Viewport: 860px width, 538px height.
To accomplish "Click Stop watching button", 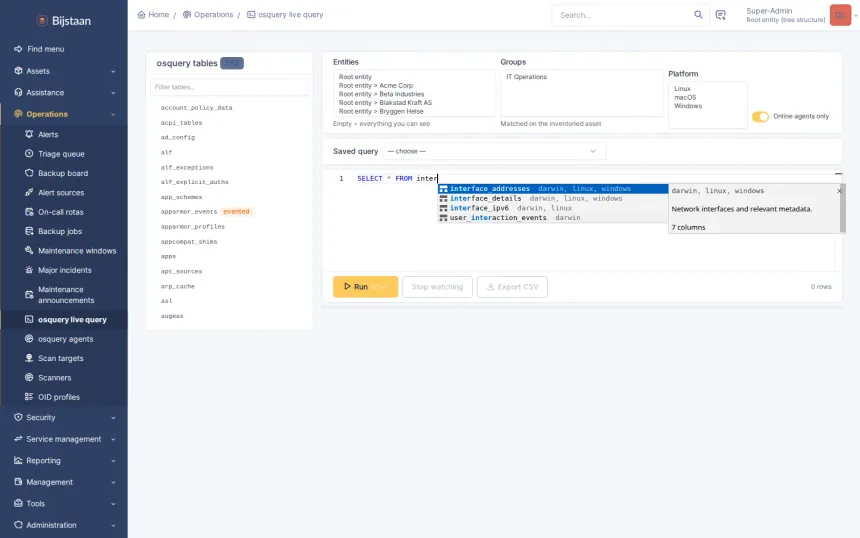I will (x=437, y=287).
